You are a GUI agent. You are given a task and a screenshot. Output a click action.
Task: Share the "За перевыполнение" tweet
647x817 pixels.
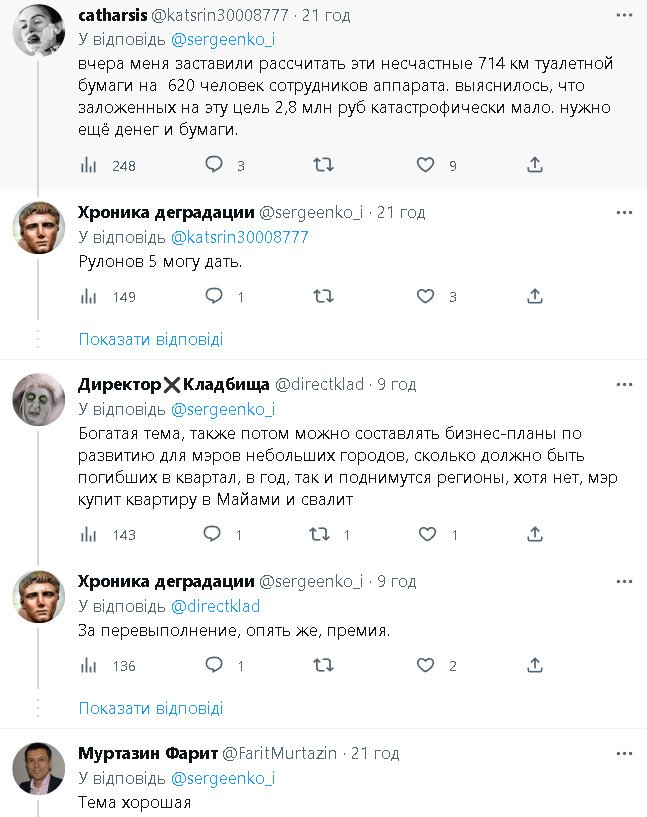[535, 665]
